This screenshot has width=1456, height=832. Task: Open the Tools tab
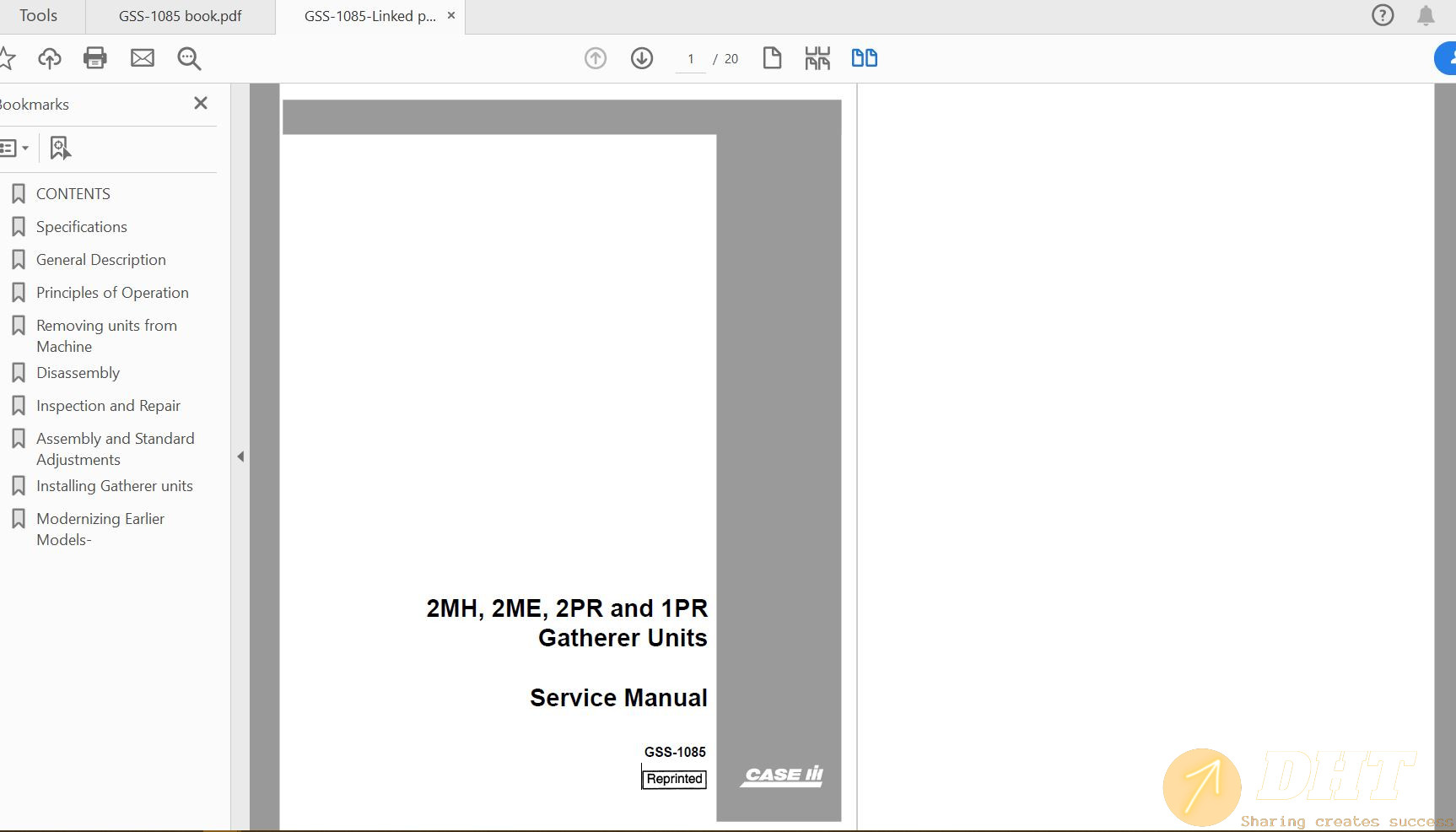(39, 16)
